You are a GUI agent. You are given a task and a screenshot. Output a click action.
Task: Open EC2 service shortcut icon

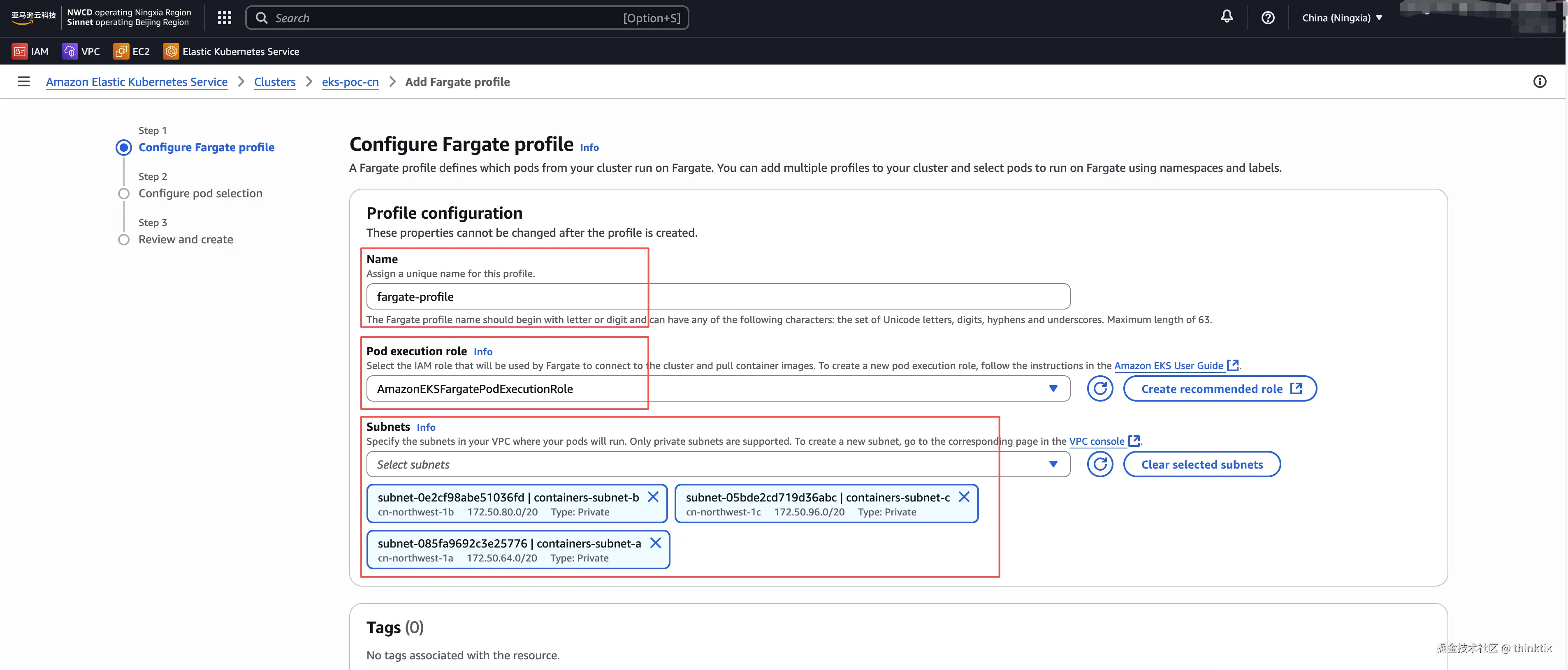coord(121,52)
